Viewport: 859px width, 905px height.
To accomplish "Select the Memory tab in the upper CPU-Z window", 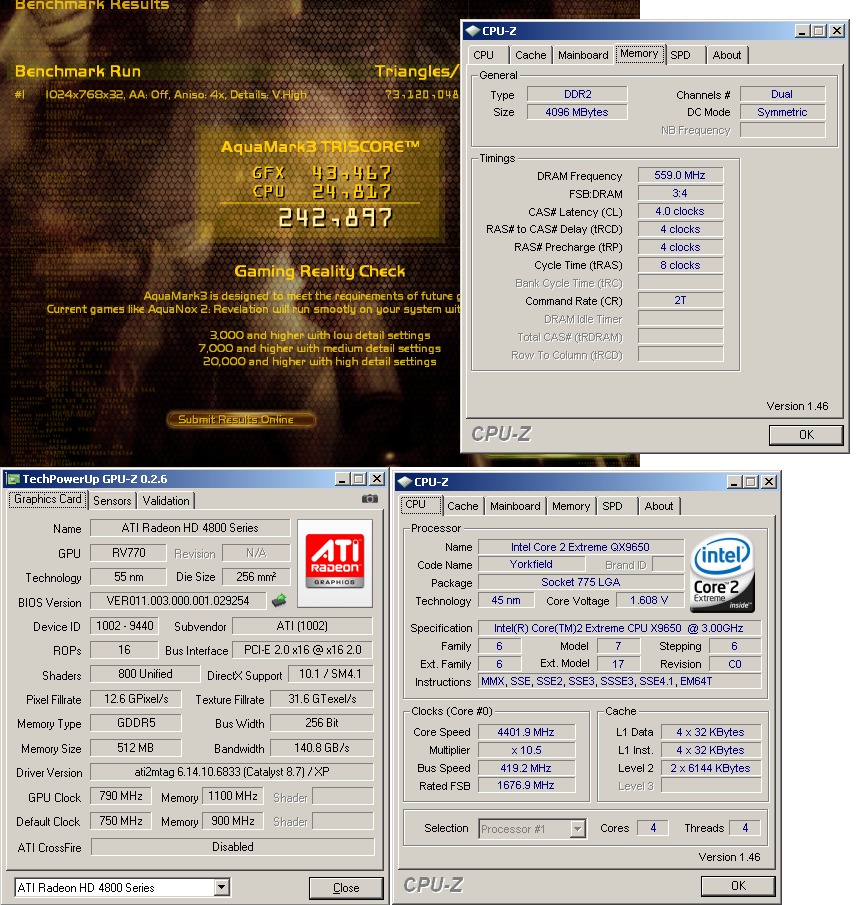I will [x=639, y=54].
